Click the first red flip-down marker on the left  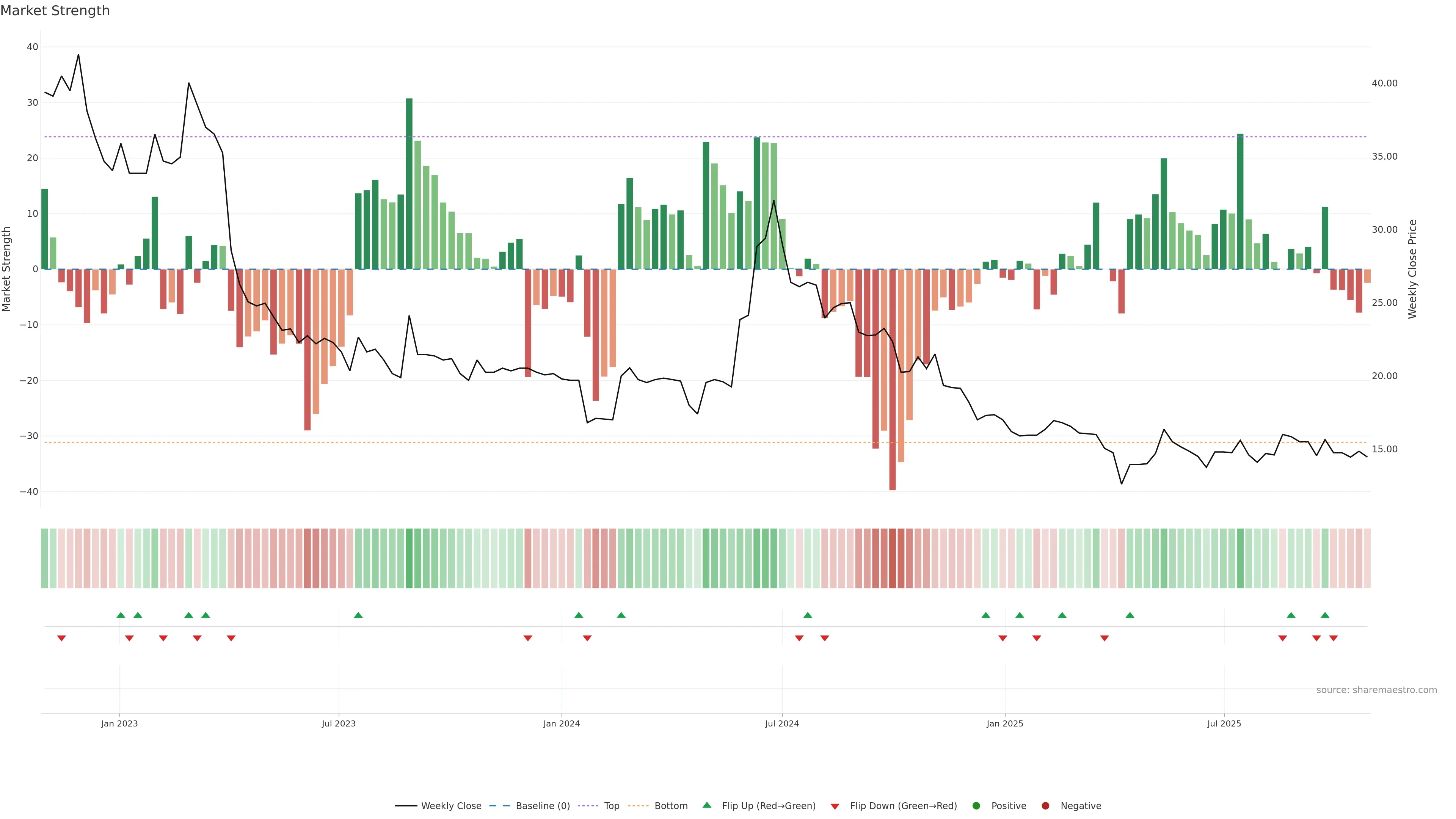[61, 638]
